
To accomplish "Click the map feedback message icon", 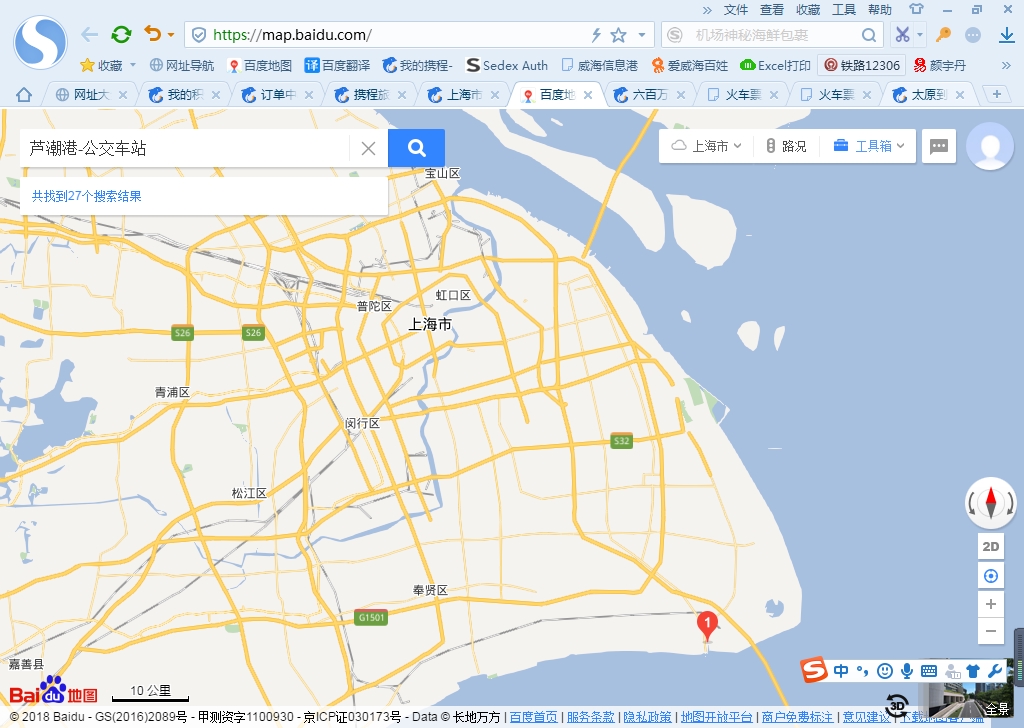I will coord(938,146).
